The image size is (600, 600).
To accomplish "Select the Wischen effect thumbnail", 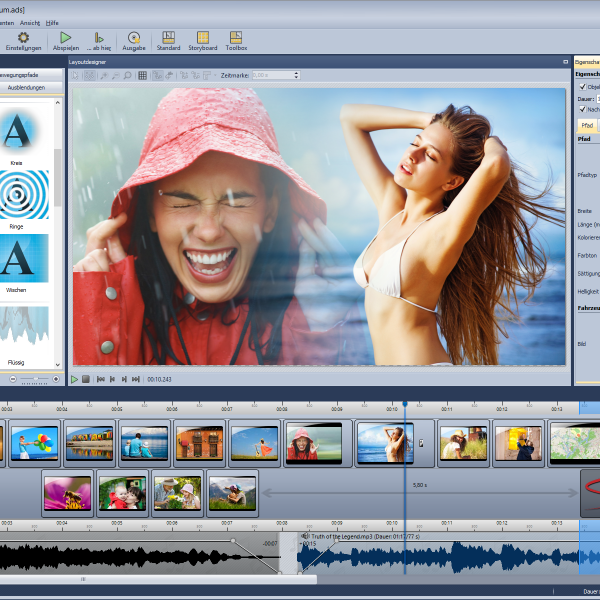I will click(24, 258).
